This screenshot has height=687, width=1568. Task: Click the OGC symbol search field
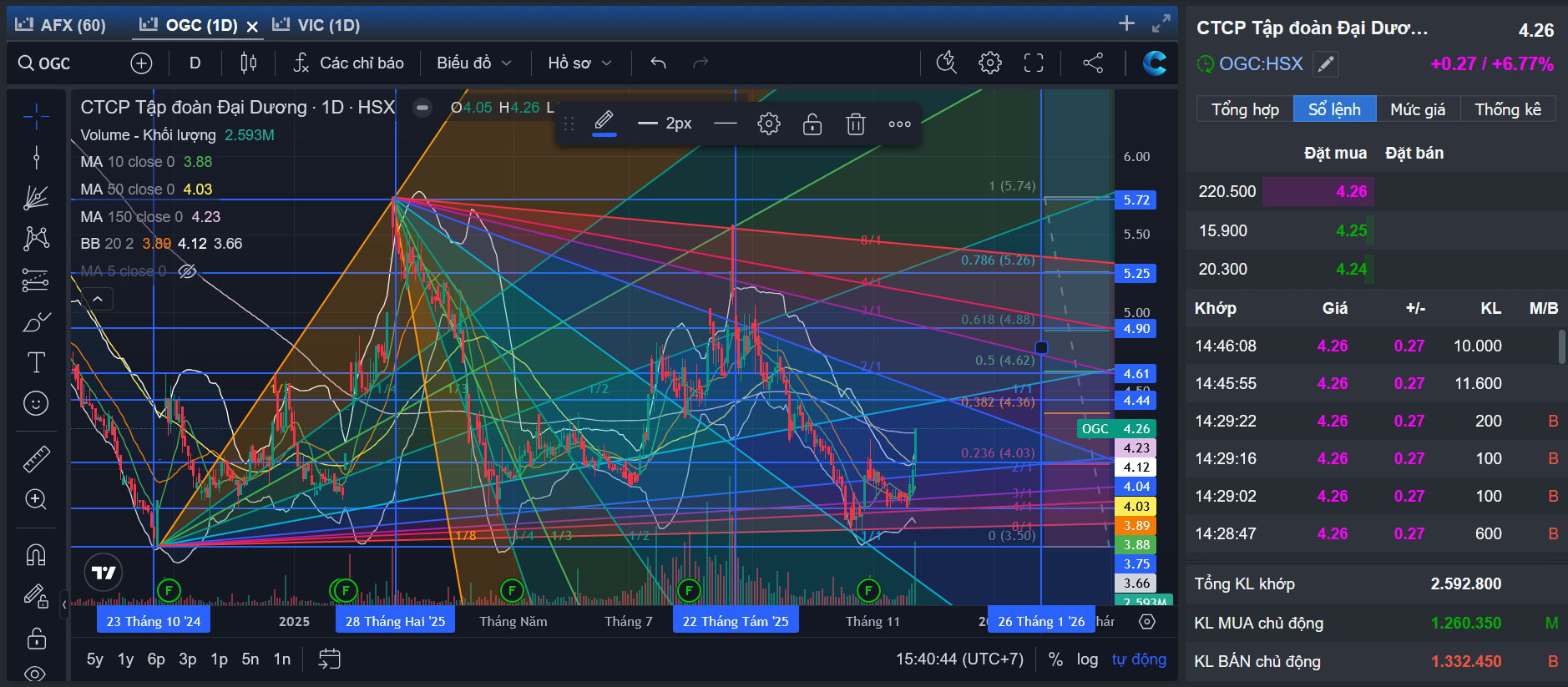[54, 63]
